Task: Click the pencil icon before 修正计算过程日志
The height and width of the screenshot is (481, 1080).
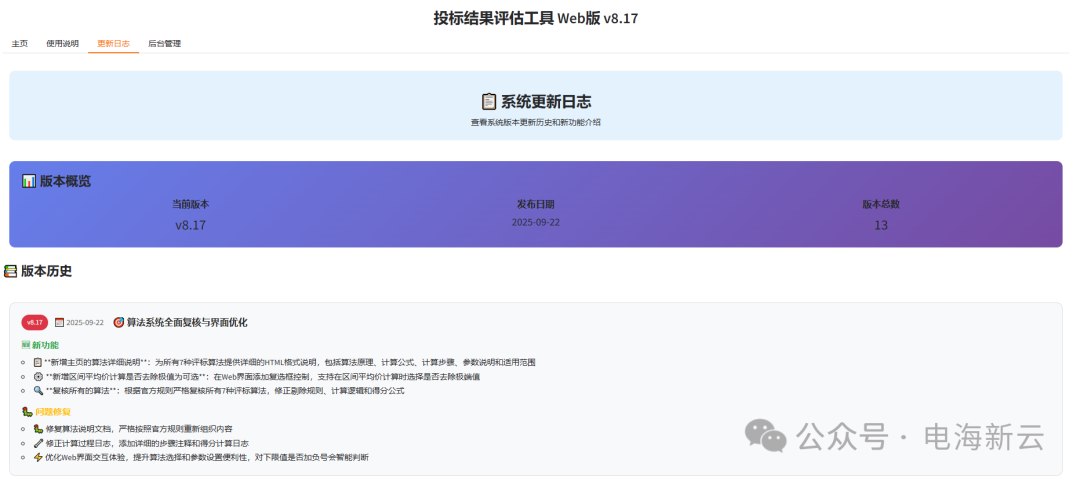Action: pos(38,443)
